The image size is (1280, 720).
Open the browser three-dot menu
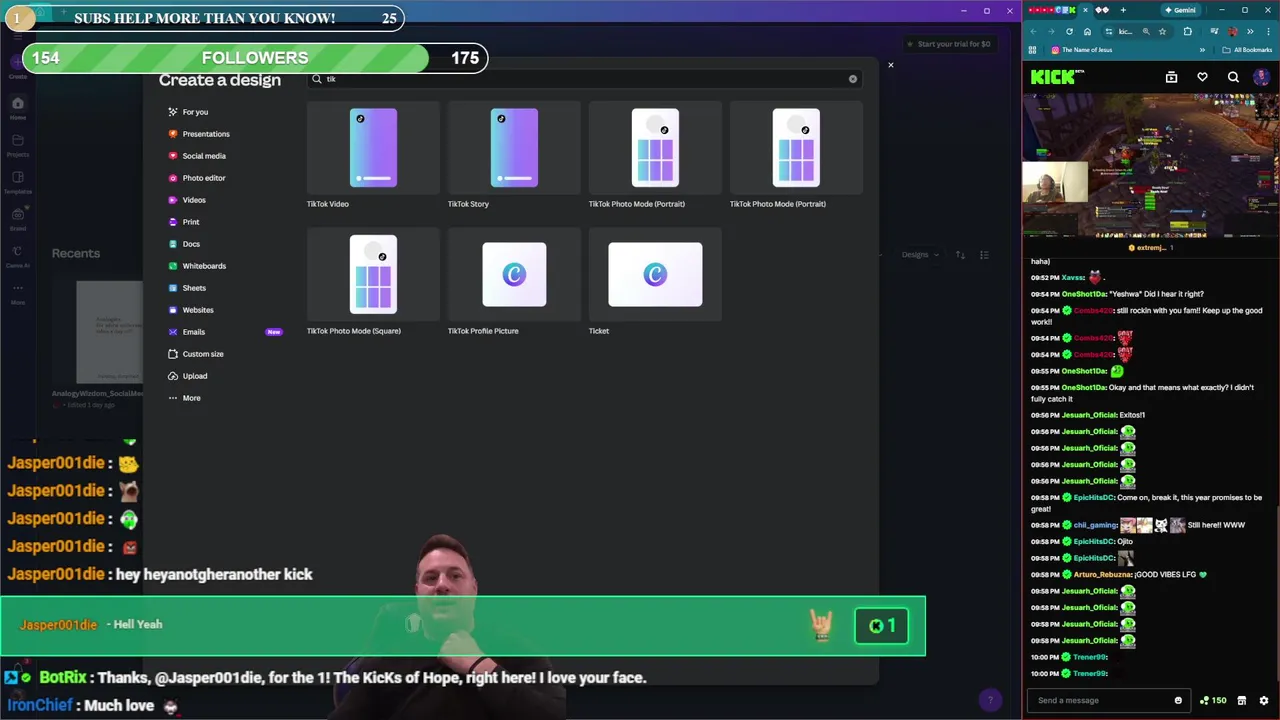[1268, 31]
